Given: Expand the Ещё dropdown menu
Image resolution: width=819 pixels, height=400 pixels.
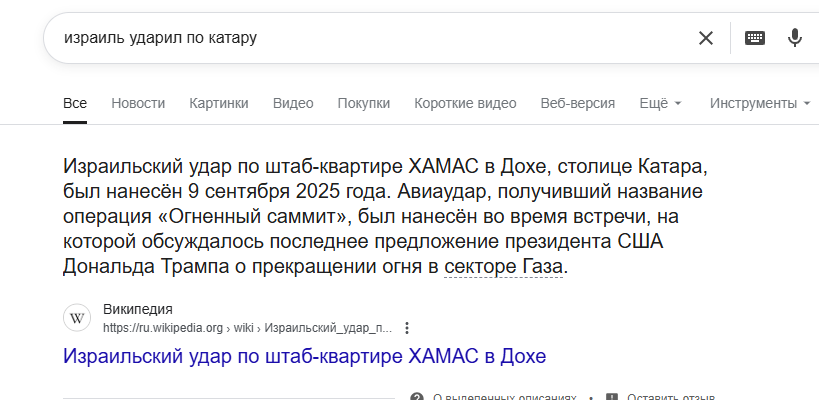Looking at the screenshot, I should tap(660, 103).
